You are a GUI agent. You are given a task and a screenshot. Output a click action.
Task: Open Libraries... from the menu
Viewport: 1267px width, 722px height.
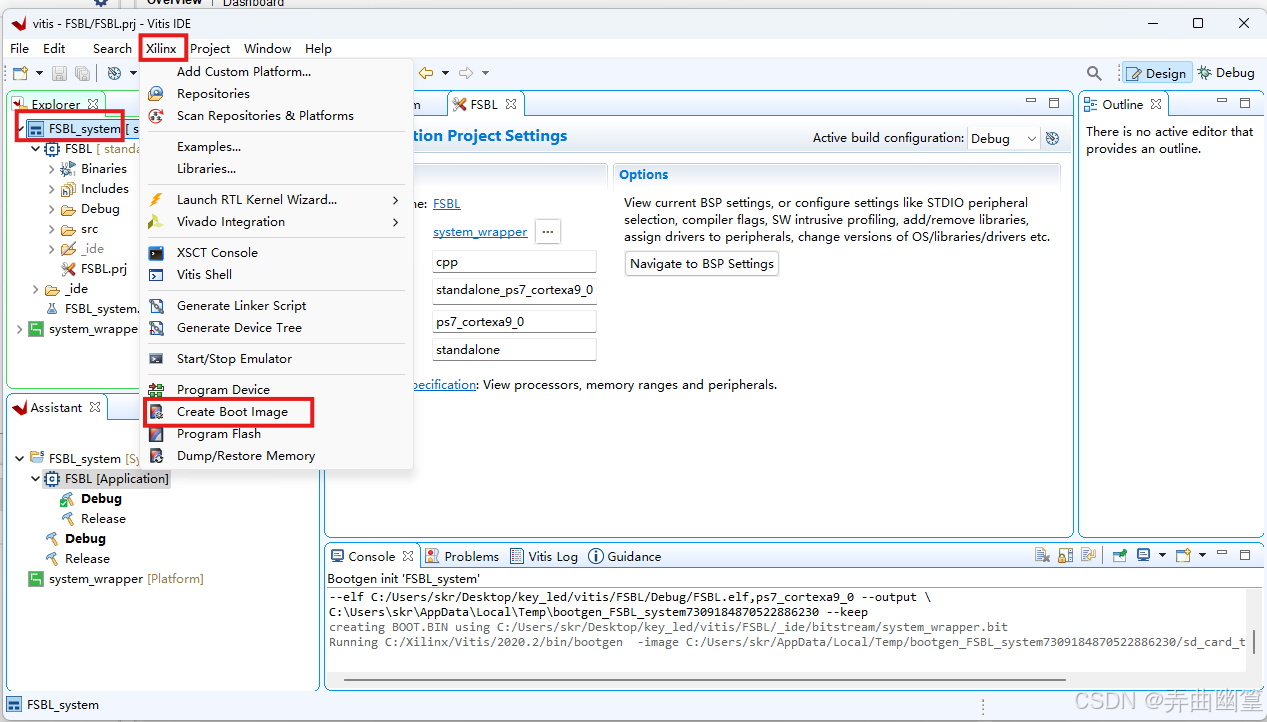click(x=206, y=168)
